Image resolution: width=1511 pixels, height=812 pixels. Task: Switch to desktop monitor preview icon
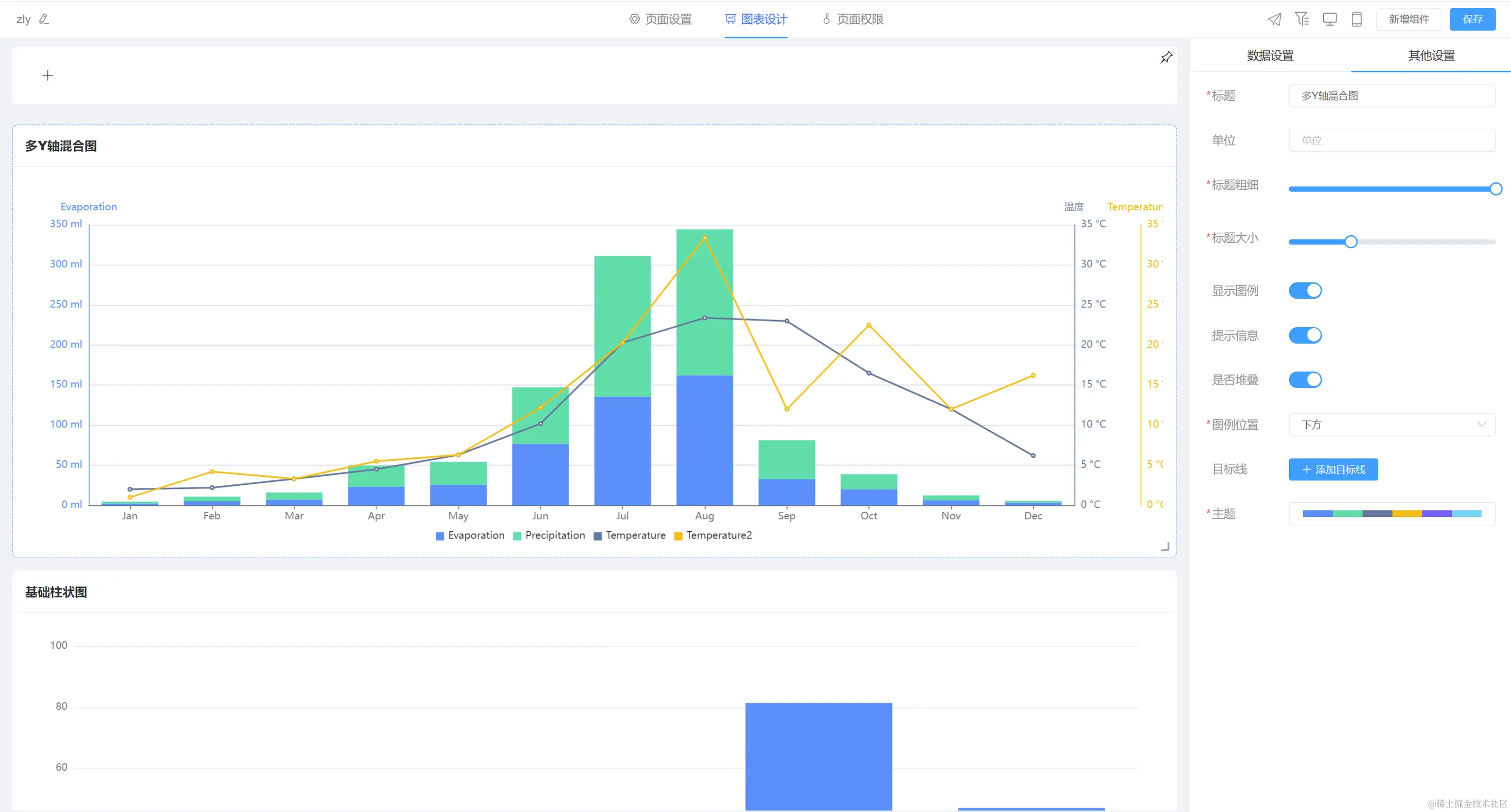(x=1329, y=19)
